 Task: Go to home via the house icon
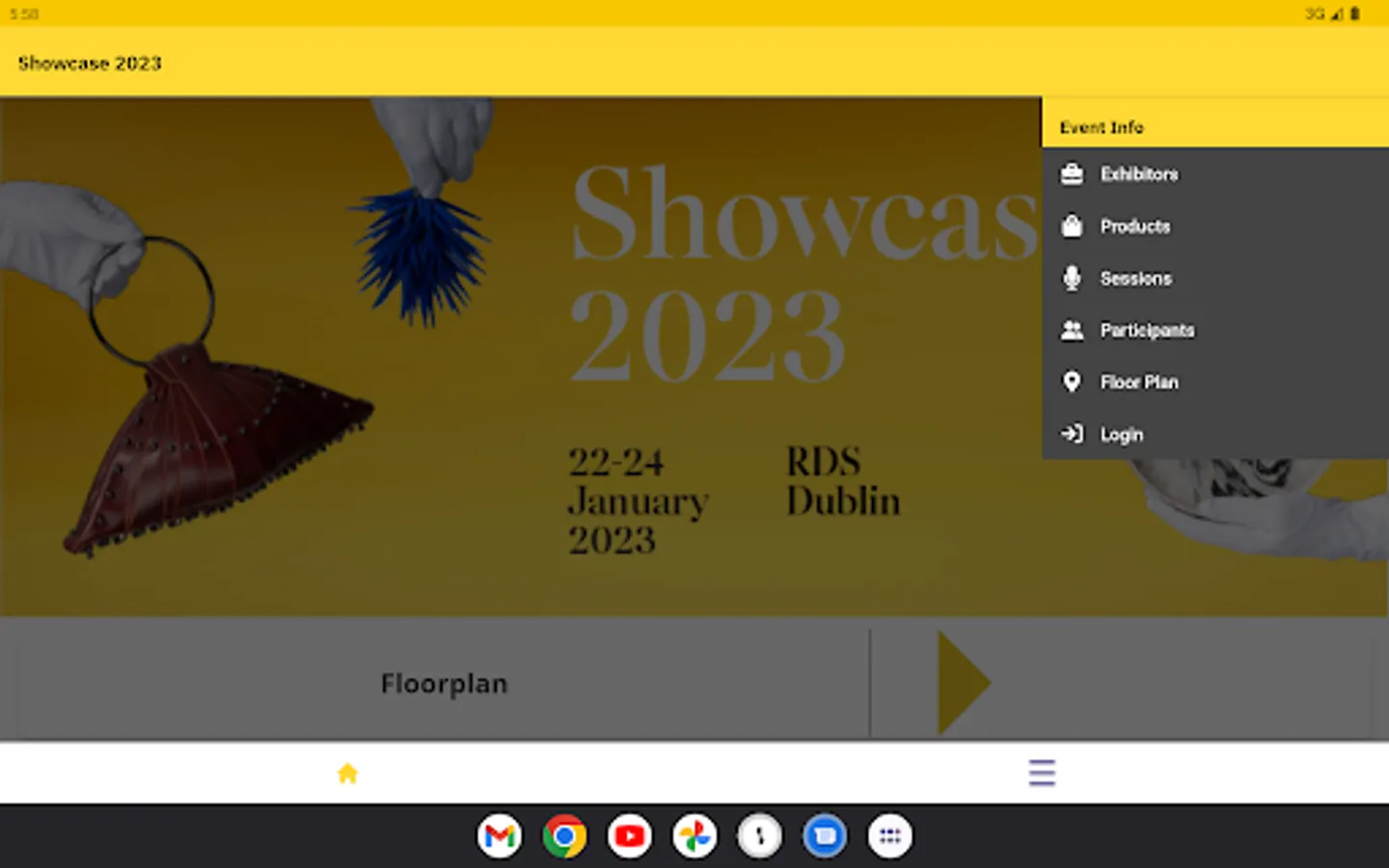click(x=347, y=773)
